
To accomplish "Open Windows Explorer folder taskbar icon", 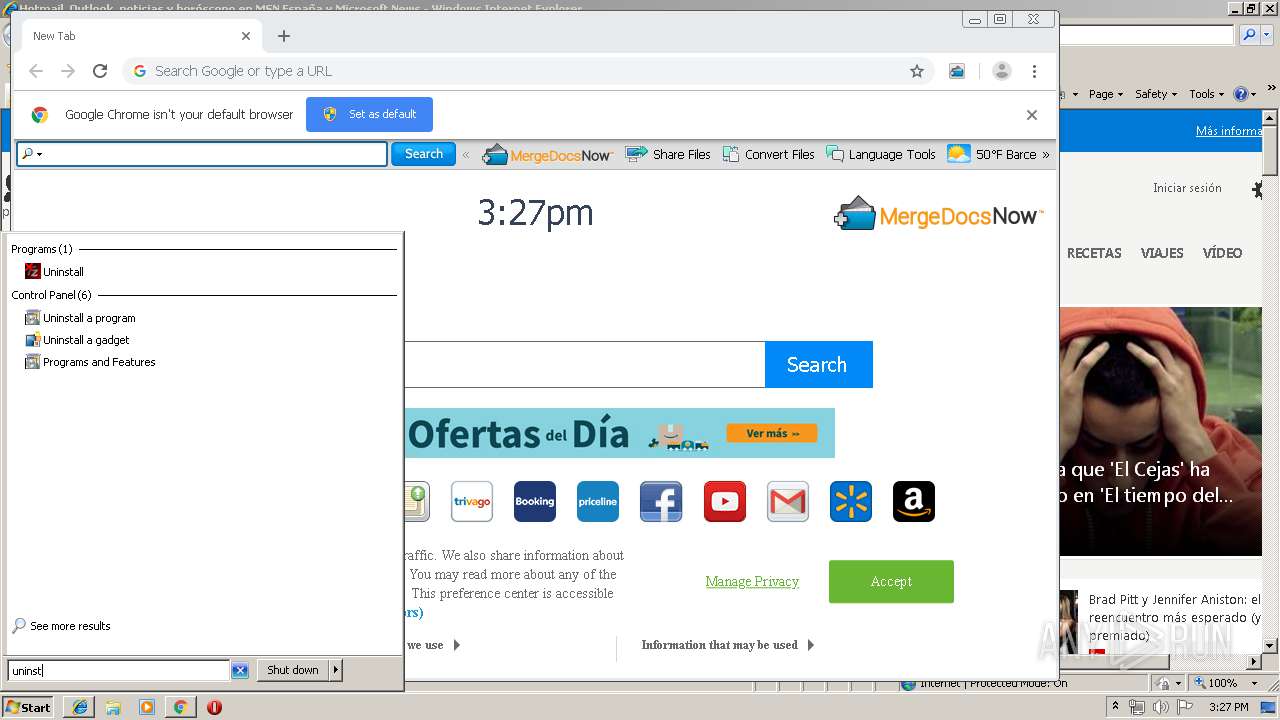I will [x=113, y=707].
